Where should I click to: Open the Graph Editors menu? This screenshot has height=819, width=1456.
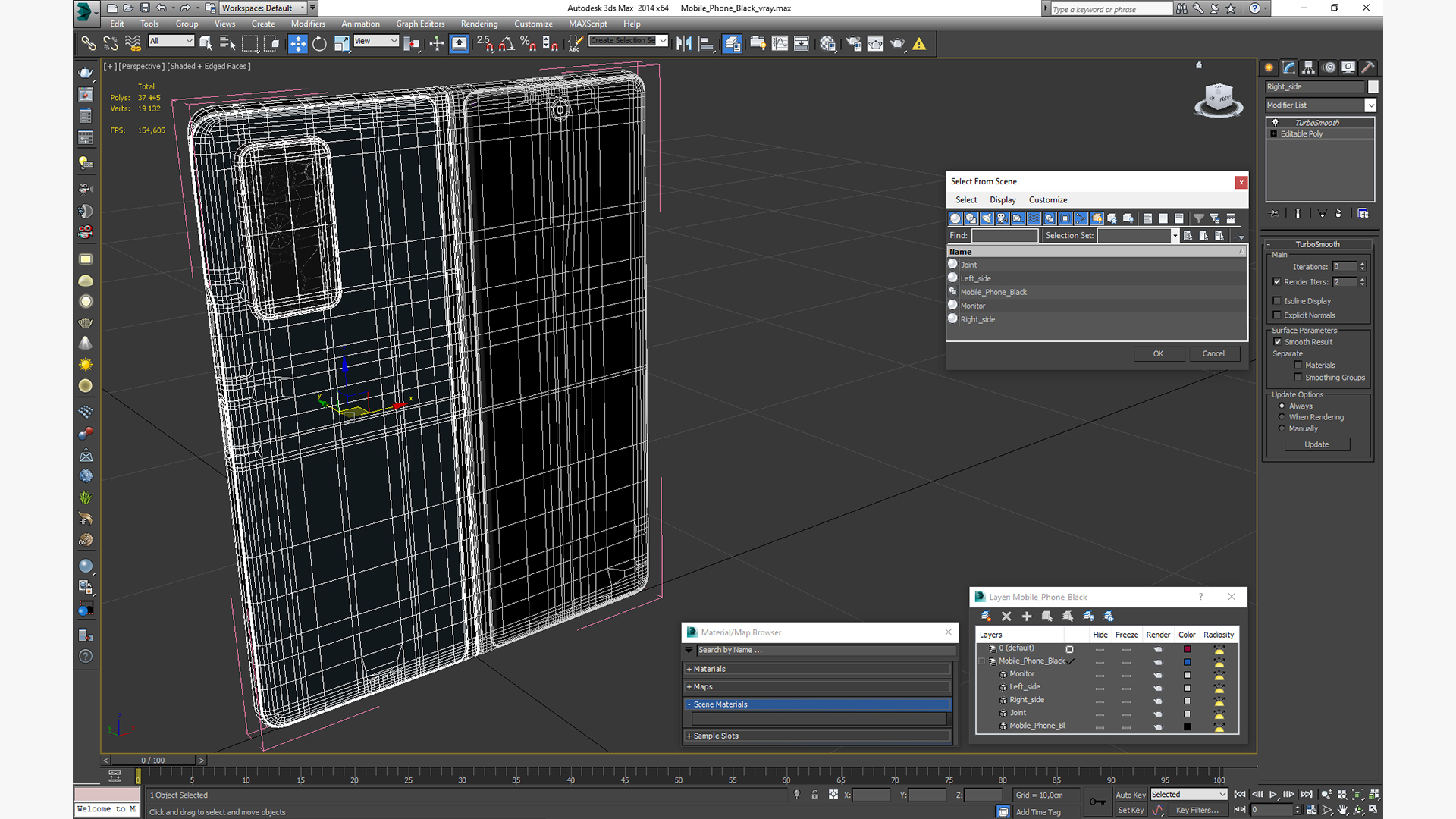420,24
